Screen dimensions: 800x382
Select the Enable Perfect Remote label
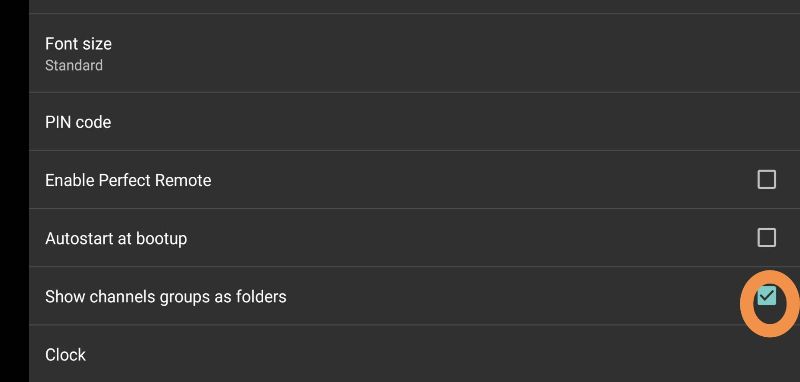(x=128, y=180)
